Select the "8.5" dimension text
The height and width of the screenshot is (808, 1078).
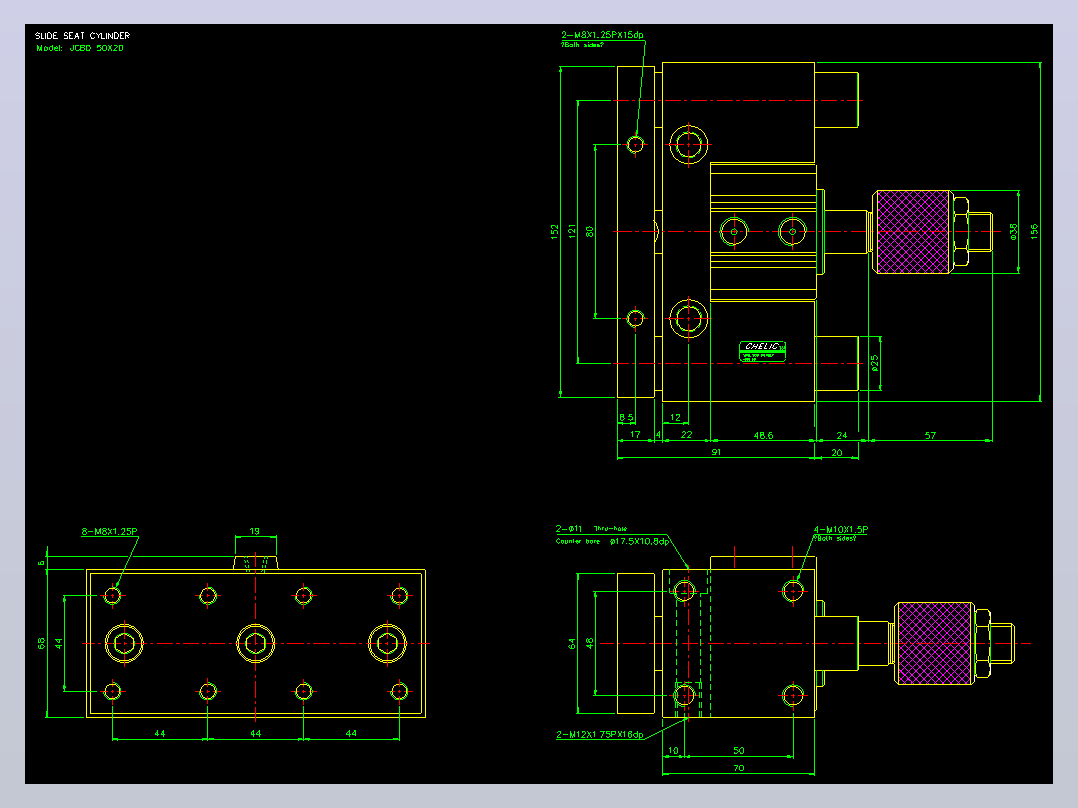(x=626, y=417)
